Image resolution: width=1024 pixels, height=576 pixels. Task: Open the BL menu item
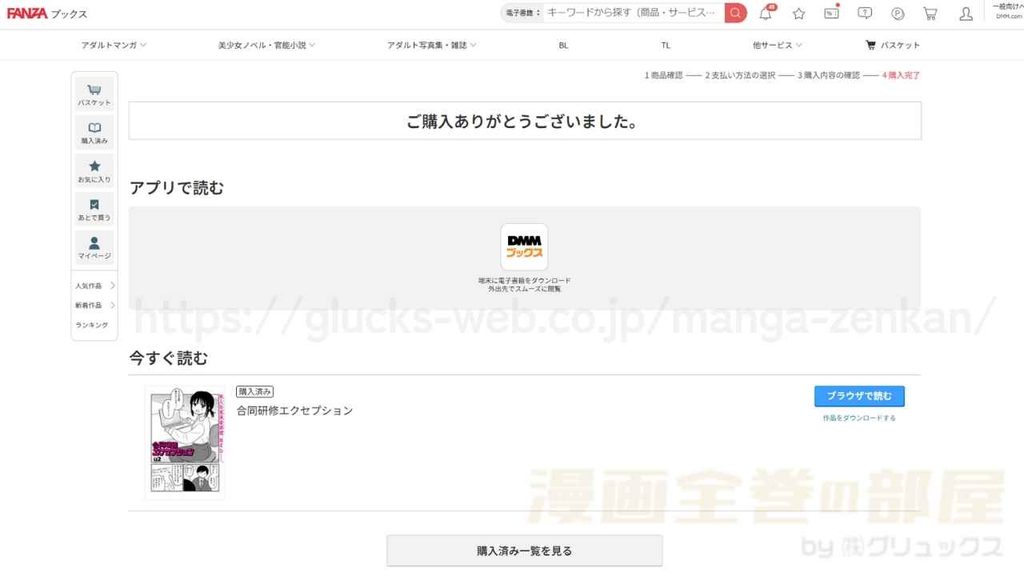coord(564,45)
